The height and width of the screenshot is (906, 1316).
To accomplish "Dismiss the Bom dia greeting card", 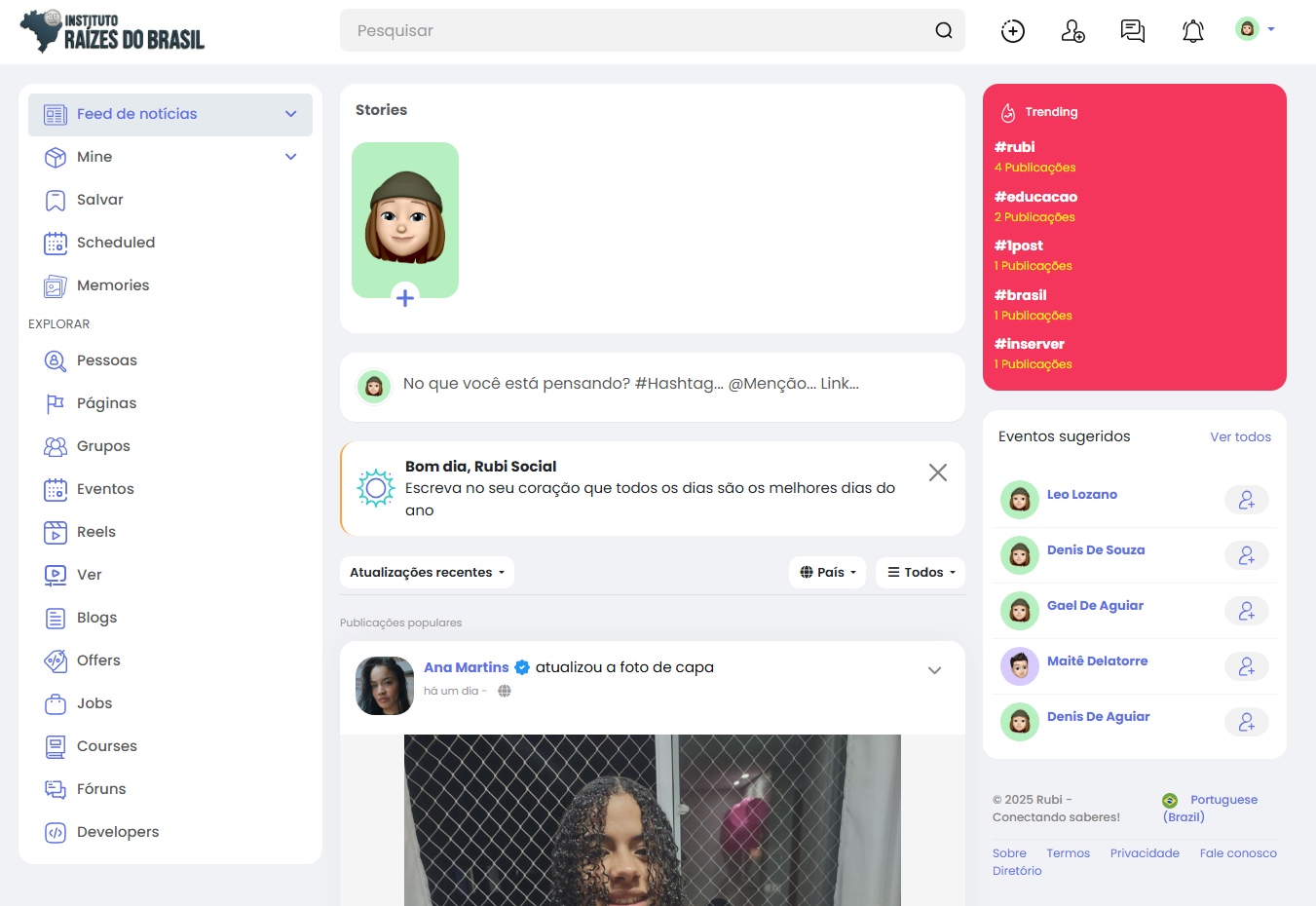I will (937, 472).
